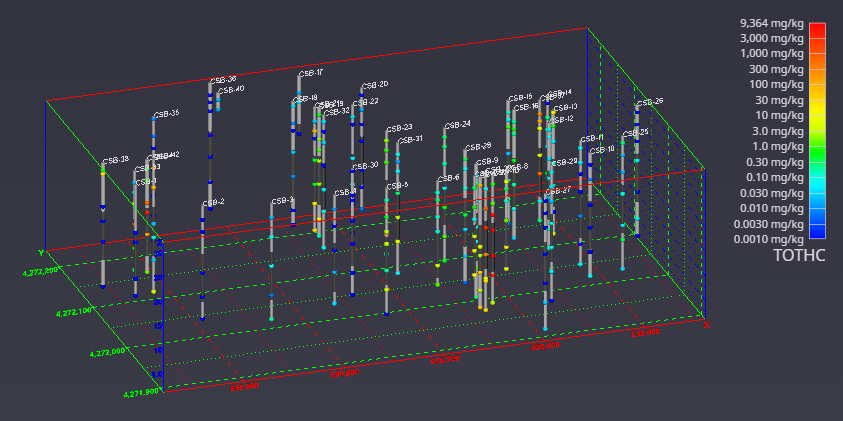Select the CSB-36 borehole label
The image size is (843, 421).
tap(223, 79)
